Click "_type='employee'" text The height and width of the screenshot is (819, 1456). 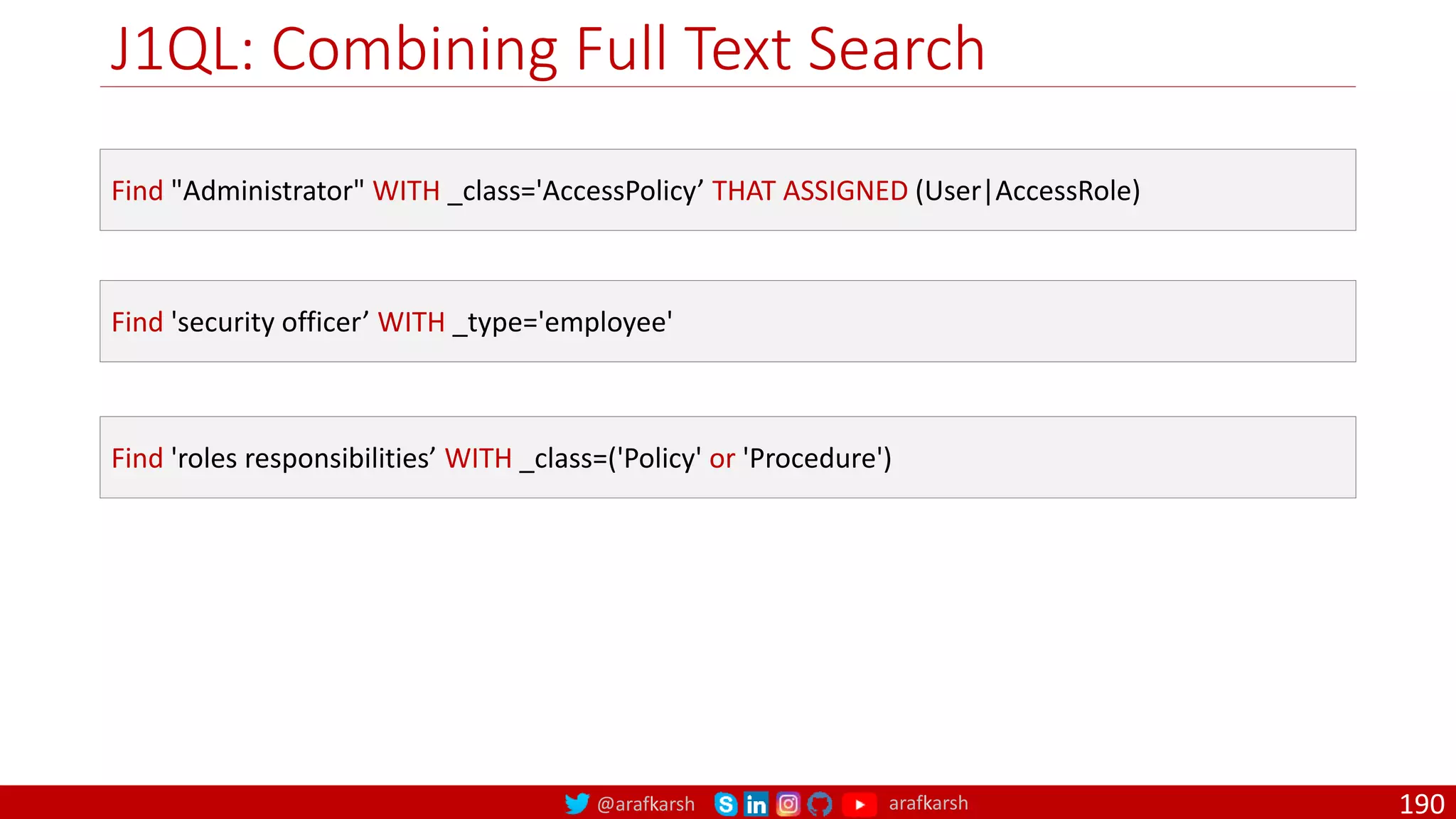(x=562, y=323)
